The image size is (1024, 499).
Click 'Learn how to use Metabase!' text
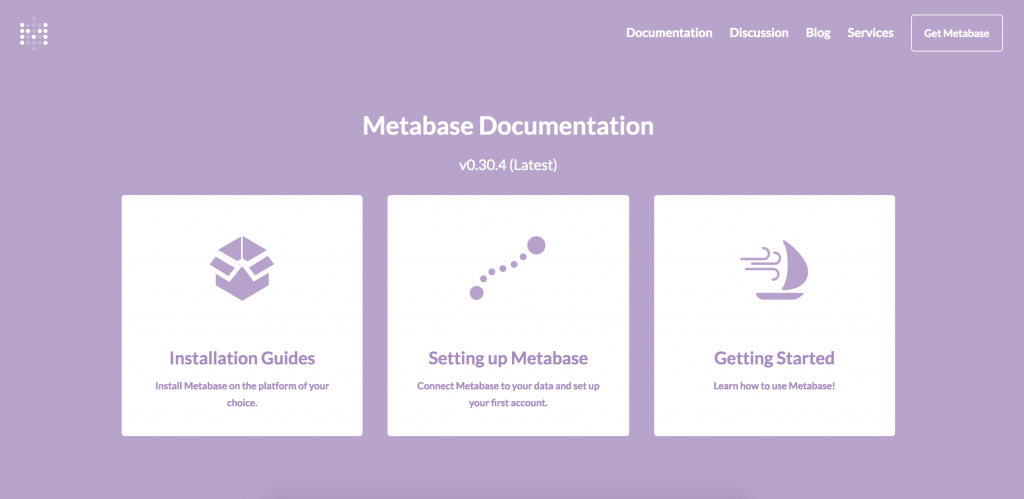click(x=775, y=386)
